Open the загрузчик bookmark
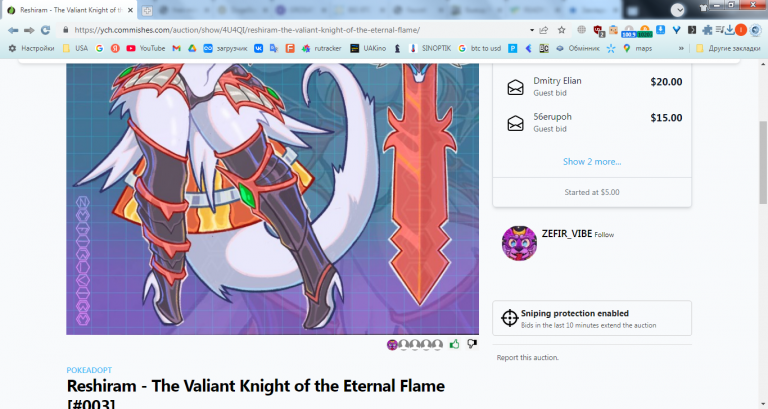Screen dimensions: 768x409 click(225, 48)
